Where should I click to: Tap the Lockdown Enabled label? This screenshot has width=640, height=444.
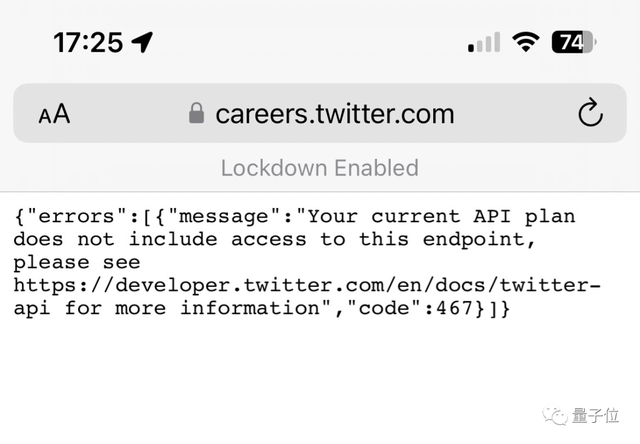[320, 168]
